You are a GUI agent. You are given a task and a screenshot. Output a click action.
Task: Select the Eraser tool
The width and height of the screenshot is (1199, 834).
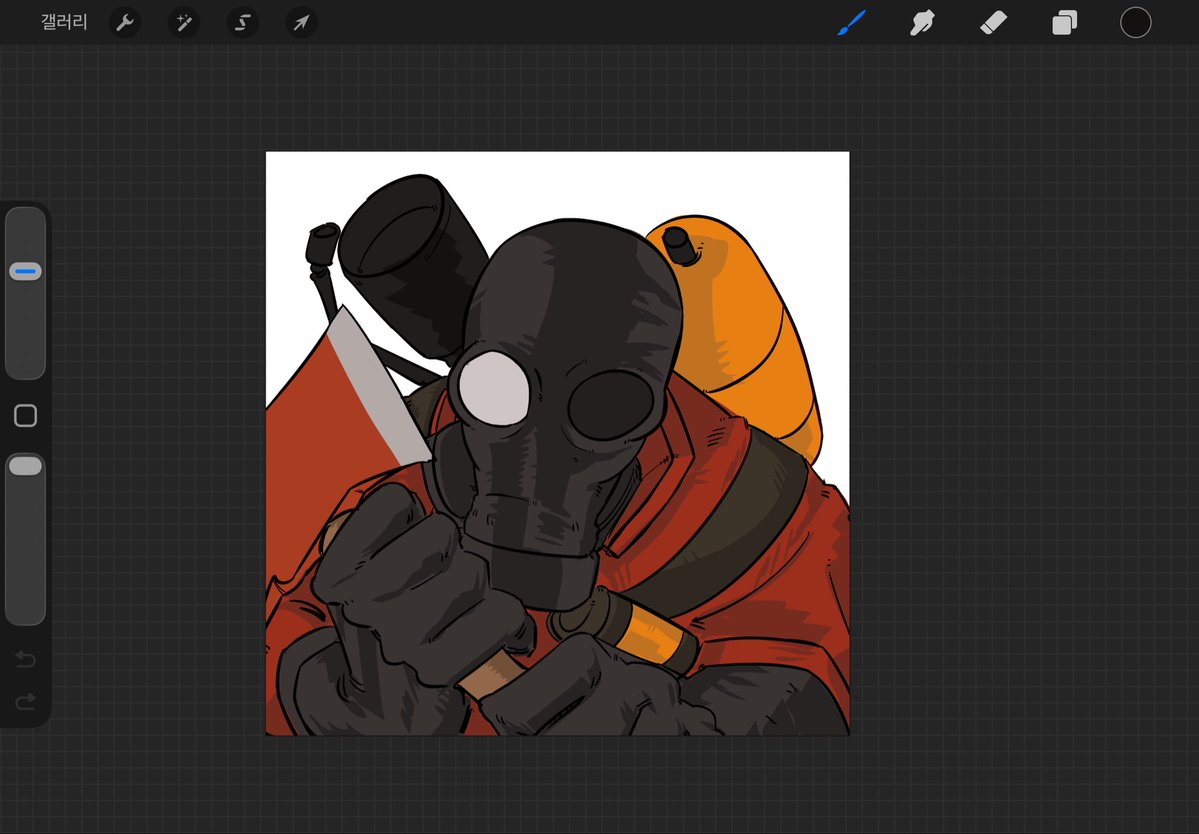[993, 23]
